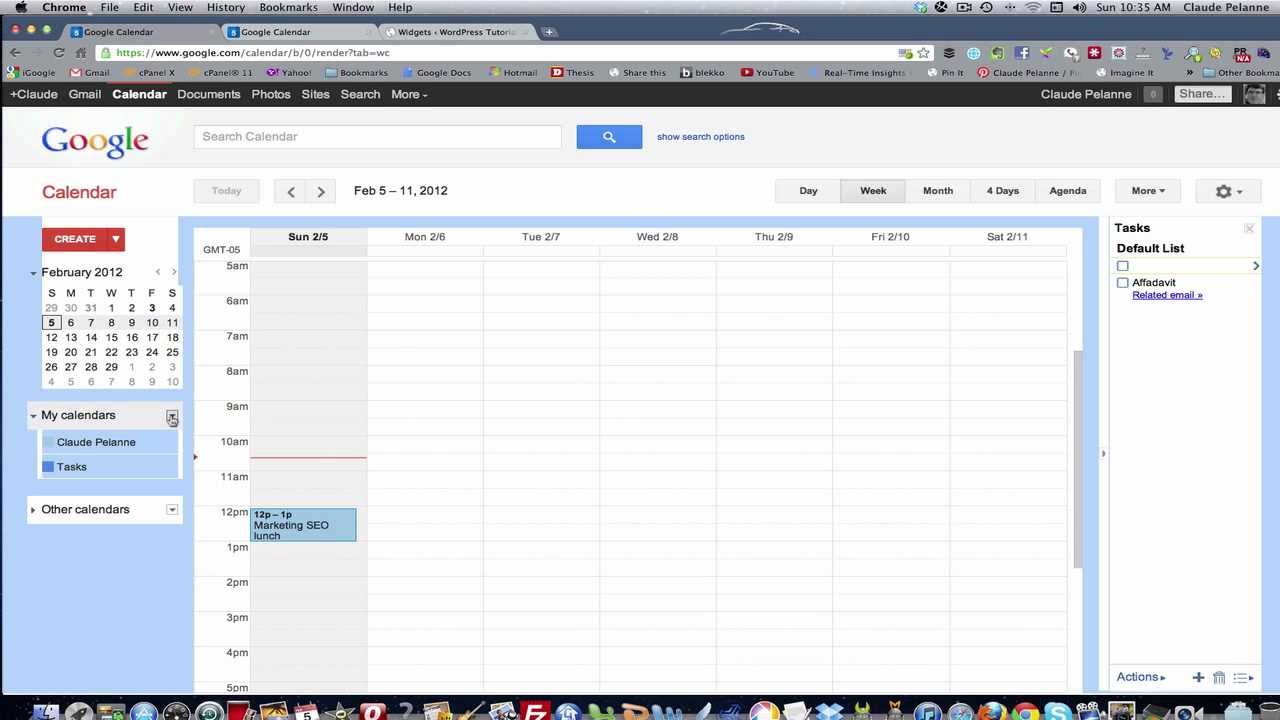
Task: Add a new task with plus icon
Action: pyautogui.click(x=1198, y=678)
